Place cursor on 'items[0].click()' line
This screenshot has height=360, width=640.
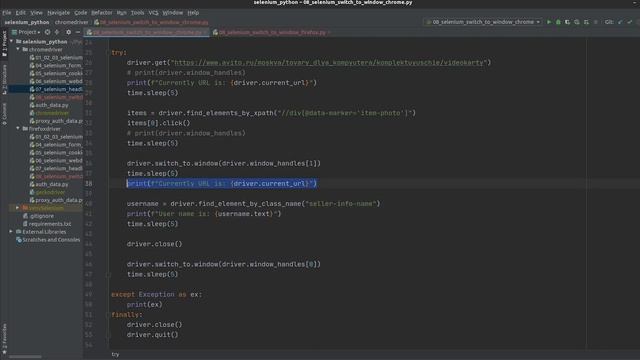[158, 123]
